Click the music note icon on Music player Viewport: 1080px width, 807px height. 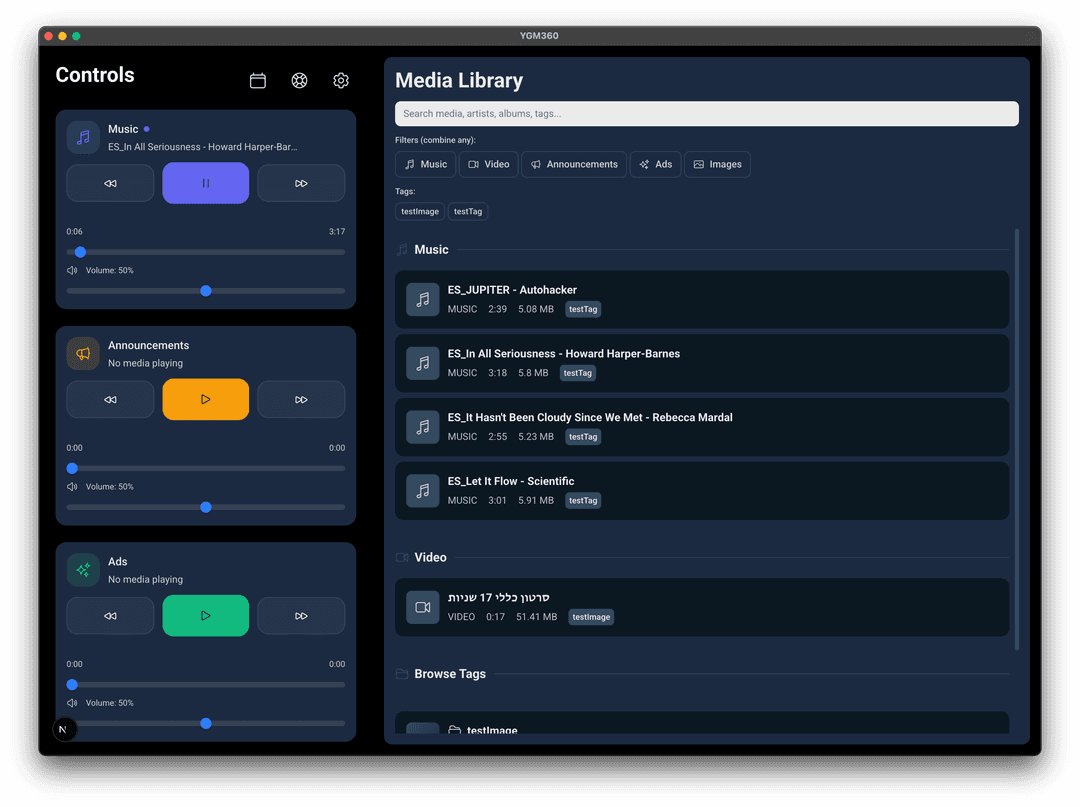click(x=82, y=137)
